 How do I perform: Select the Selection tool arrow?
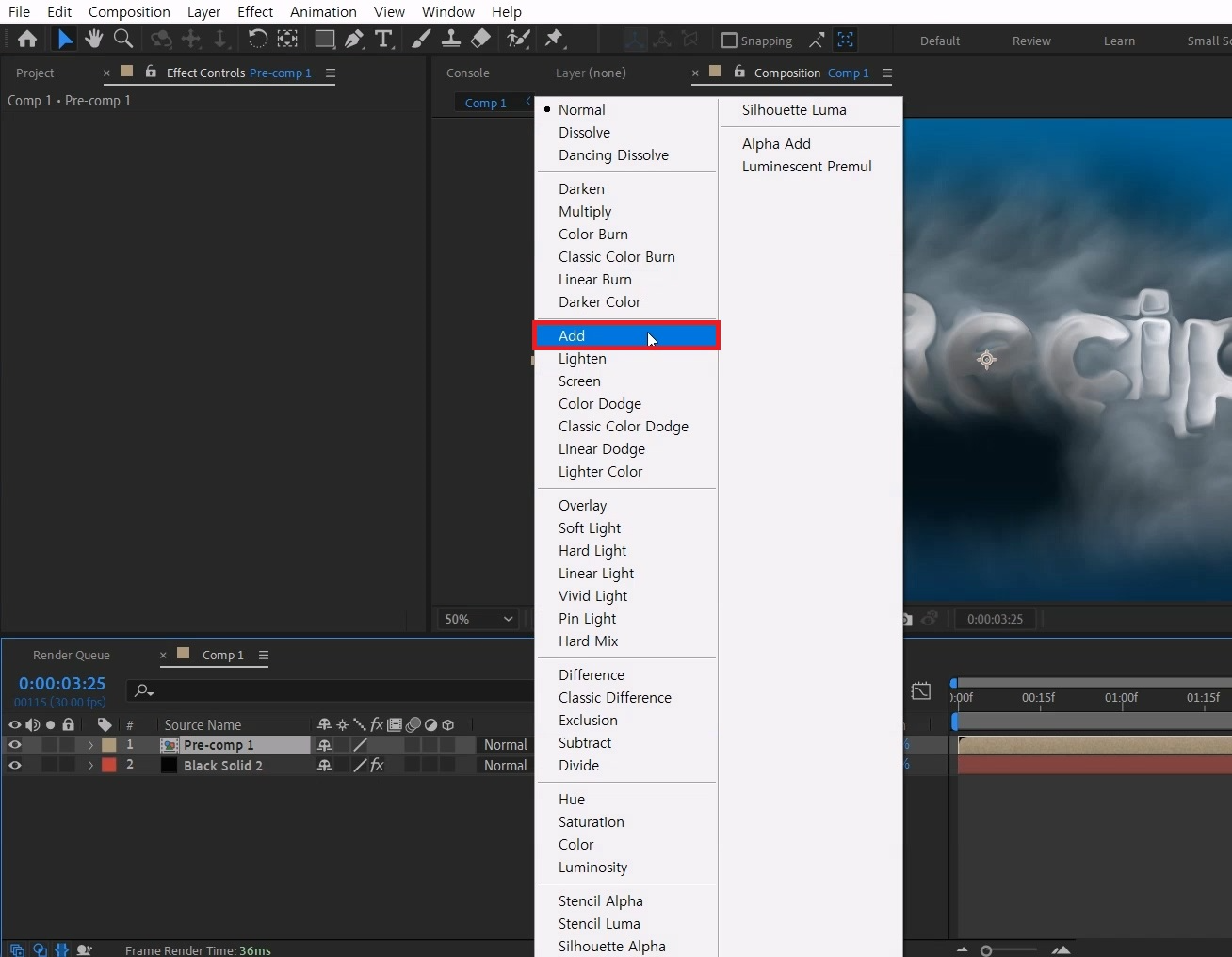(64, 39)
